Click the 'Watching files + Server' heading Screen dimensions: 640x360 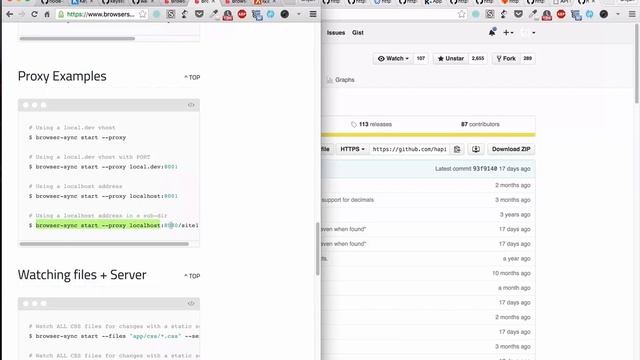pyautogui.click(x=82, y=275)
